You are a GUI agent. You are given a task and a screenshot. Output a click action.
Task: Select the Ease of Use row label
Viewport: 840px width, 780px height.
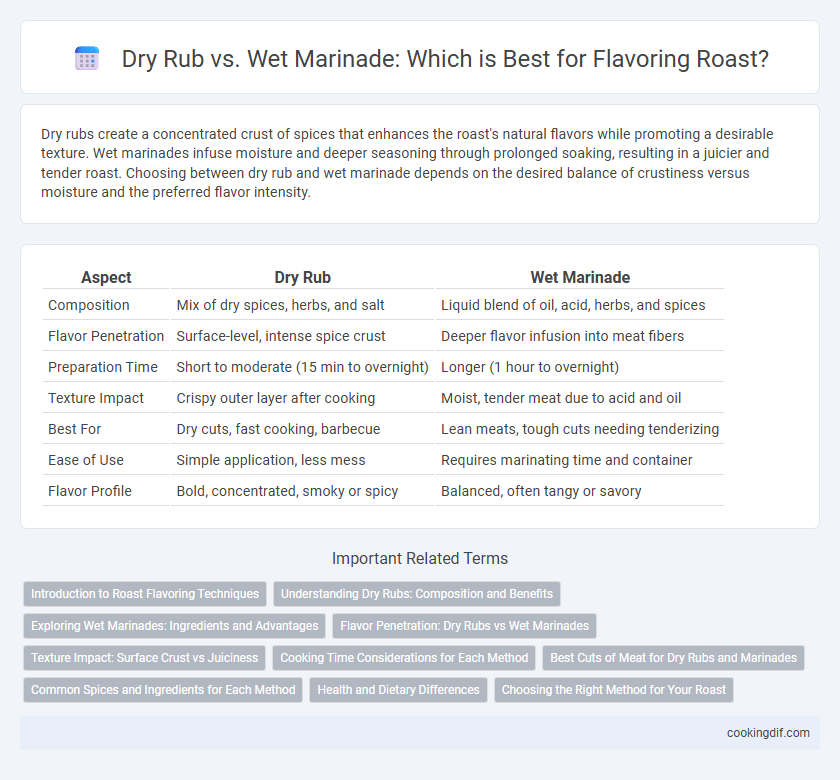[x=86, y=460]
